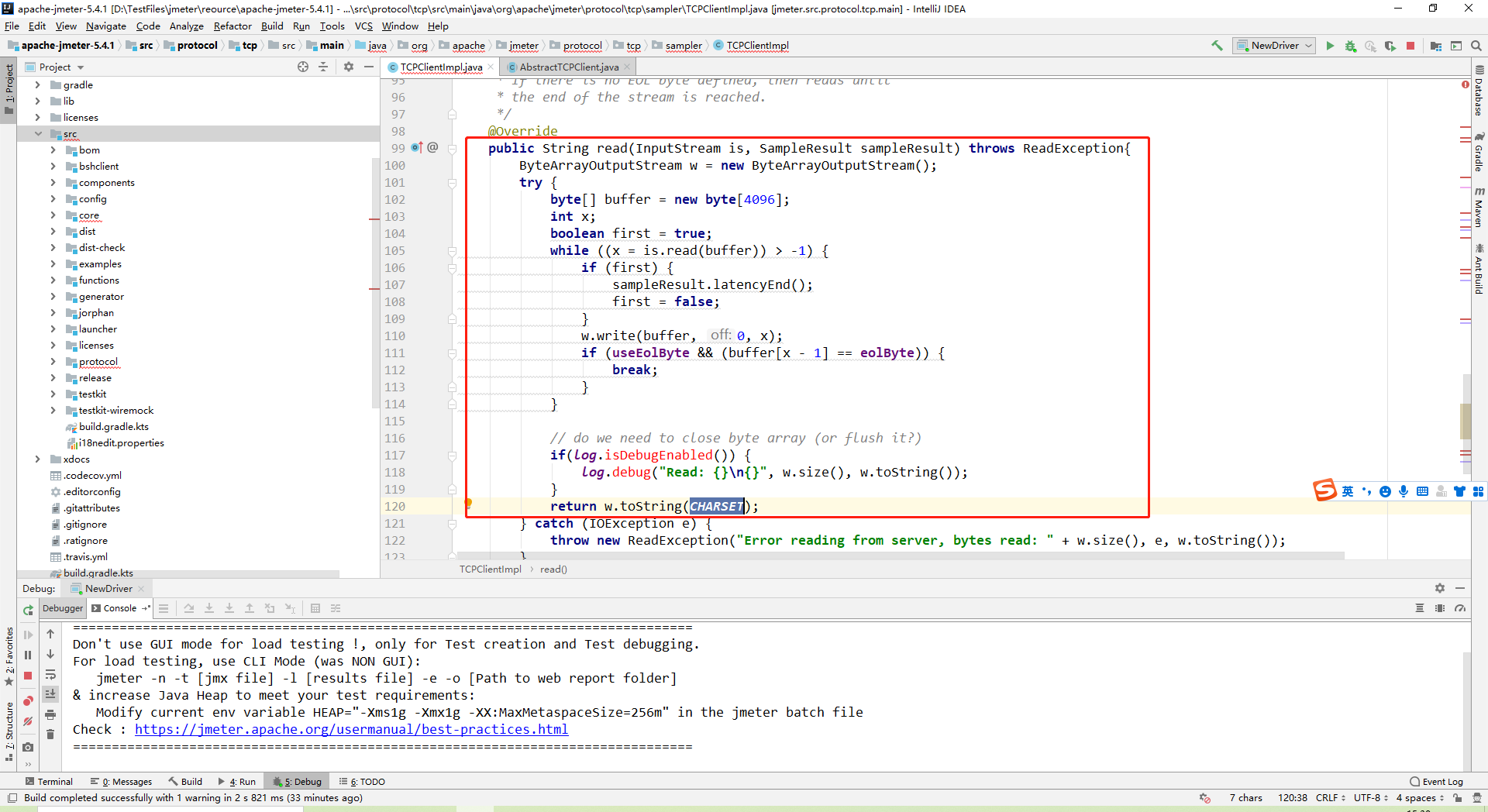This screenshot has width=1488, height=812.
Task: Expand the functions folder
Action: [x=53, y=280]
